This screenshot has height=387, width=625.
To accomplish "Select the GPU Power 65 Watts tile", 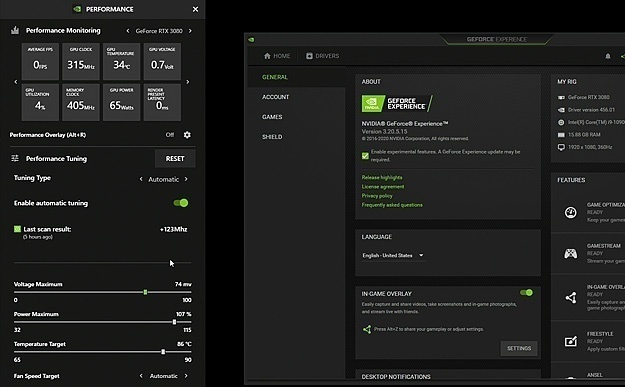I will click(122, 102).
